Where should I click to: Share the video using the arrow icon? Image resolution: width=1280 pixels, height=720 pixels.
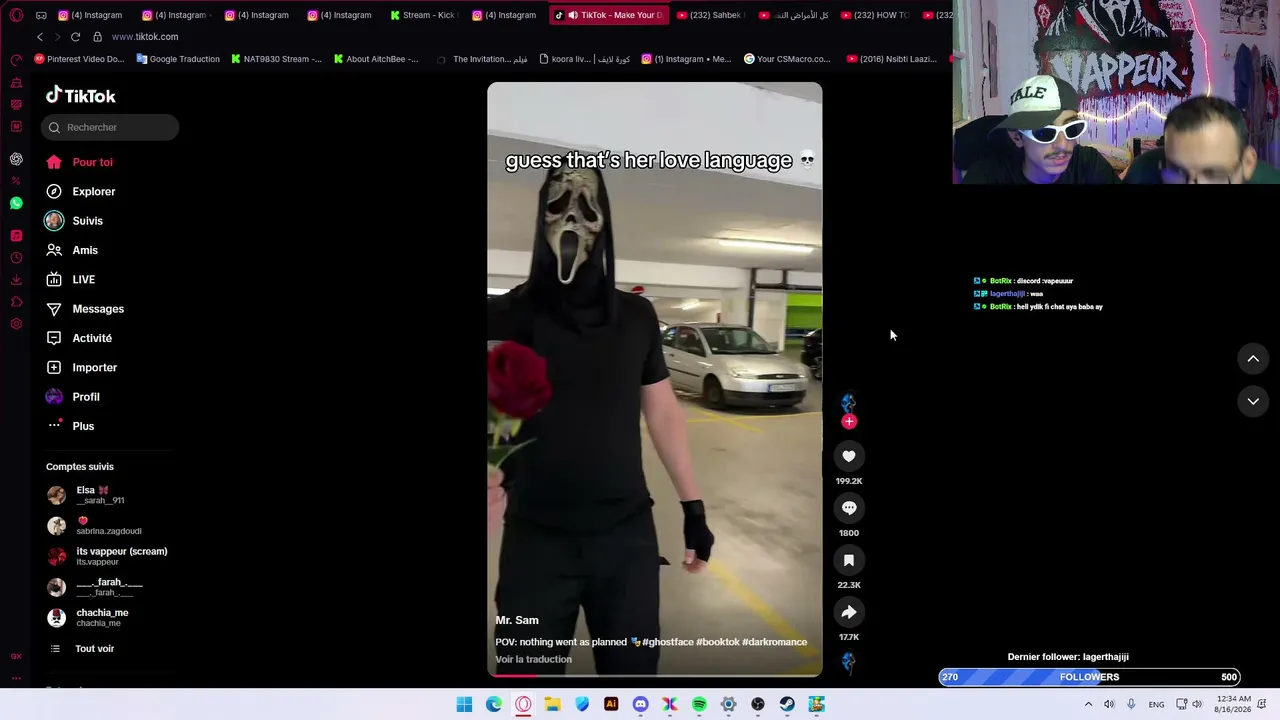(849, 612)
